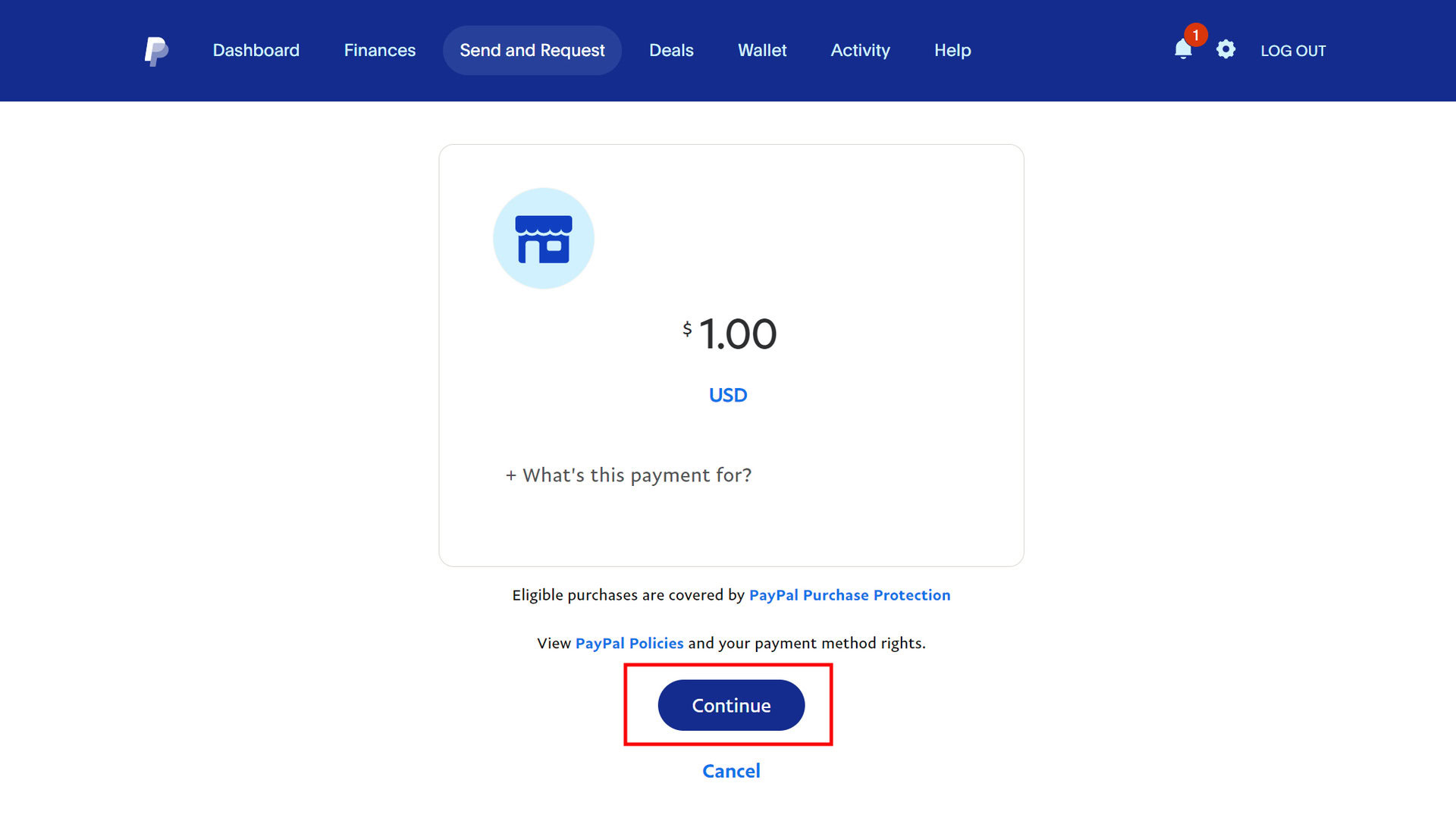Open the Deals page
Viewport: 1456px width, 818px height.
pyautogui.click(x=671, y=50)
